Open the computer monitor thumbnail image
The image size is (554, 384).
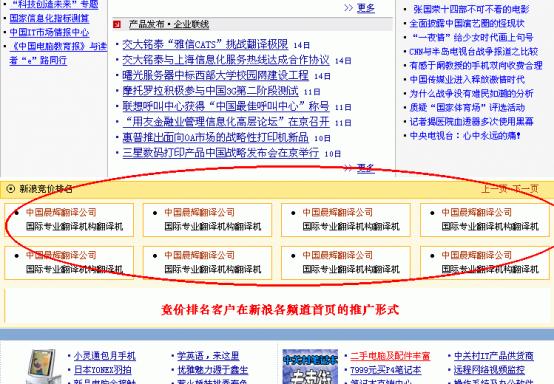42,366
